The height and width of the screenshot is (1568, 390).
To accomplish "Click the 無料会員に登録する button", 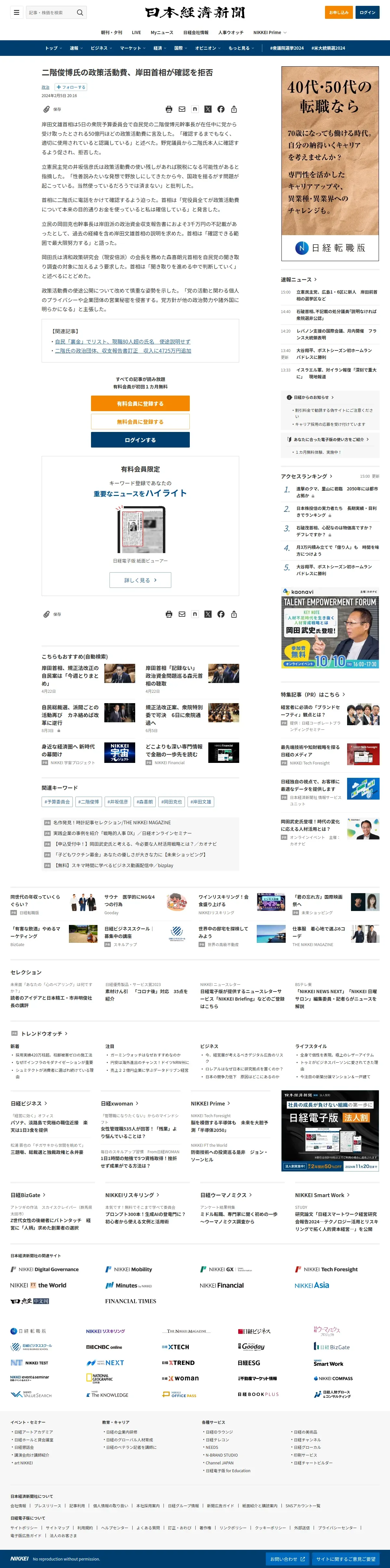I will [140, 422].
